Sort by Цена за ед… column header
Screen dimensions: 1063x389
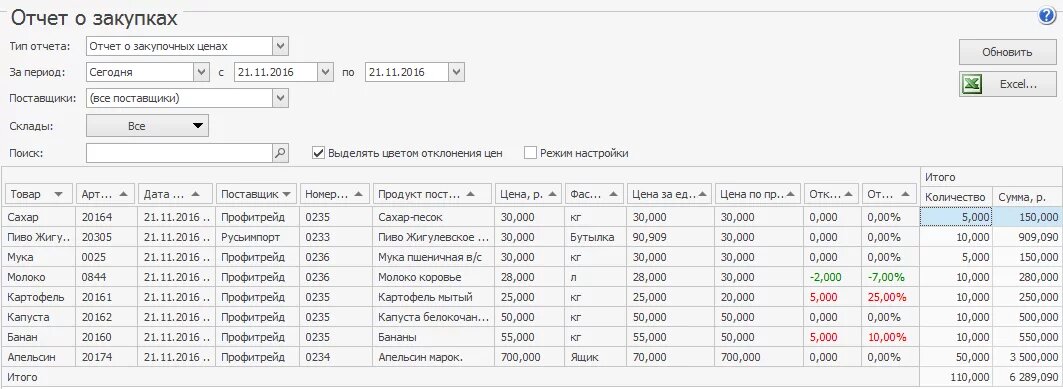pos(669,194)
